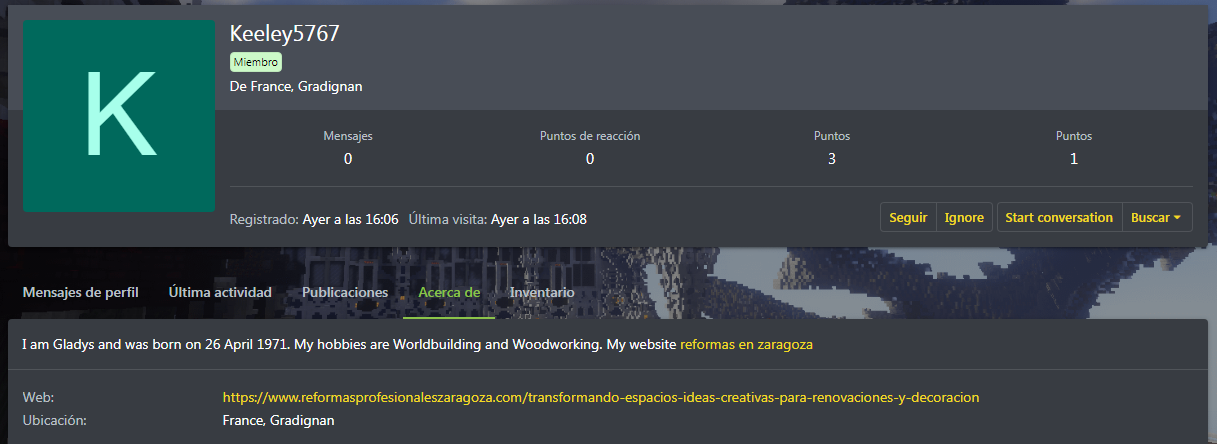The height and width of the screenshot is (444, 1217).
Task: Click Start conversation button
Action: [1059, 217]
